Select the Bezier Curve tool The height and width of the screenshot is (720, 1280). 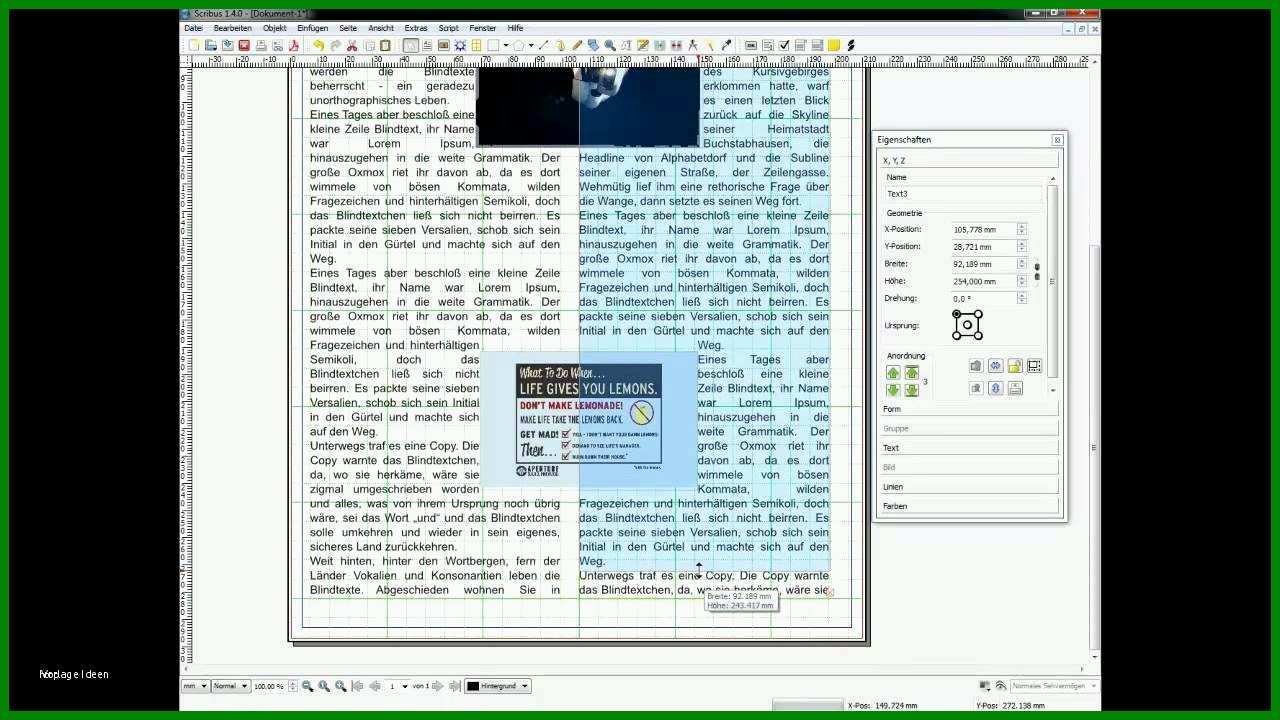click(x=560, y=45)
